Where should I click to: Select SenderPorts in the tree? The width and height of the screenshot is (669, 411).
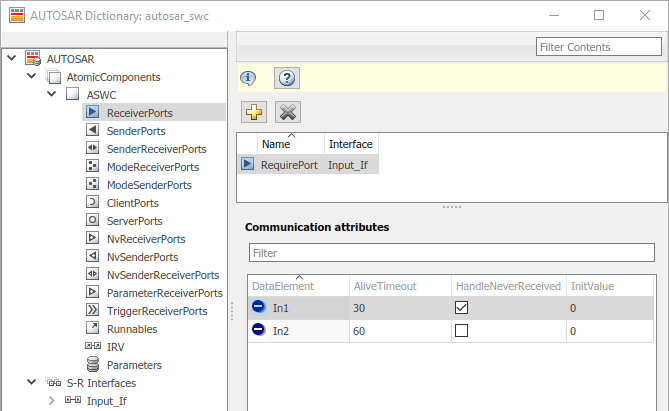136,131
